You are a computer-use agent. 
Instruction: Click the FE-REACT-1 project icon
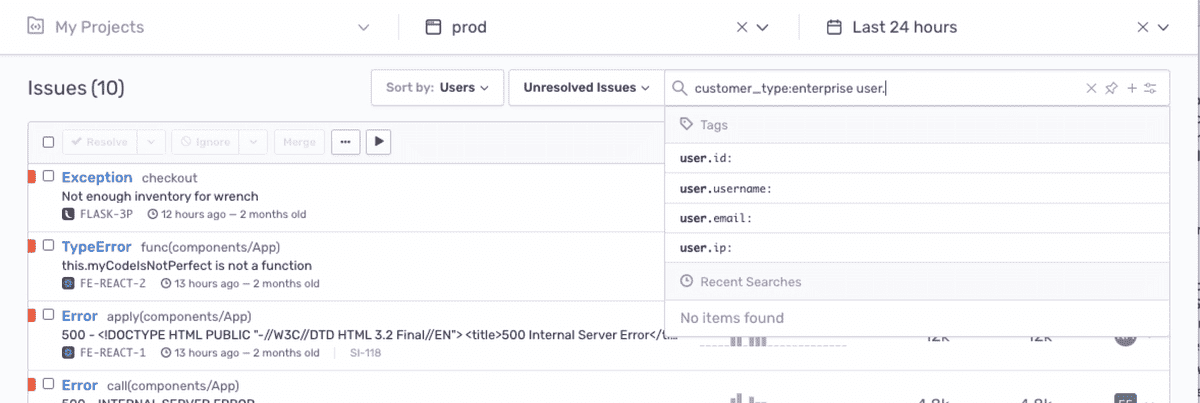click(68, 352)
